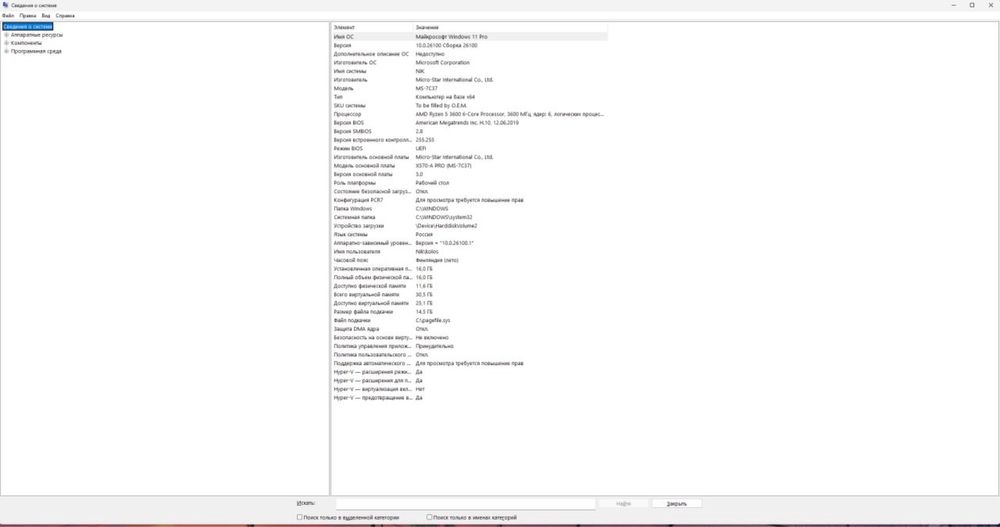Select the Доступно физической памяти row label
The image size is (1000, 527).
pos(370,286)
